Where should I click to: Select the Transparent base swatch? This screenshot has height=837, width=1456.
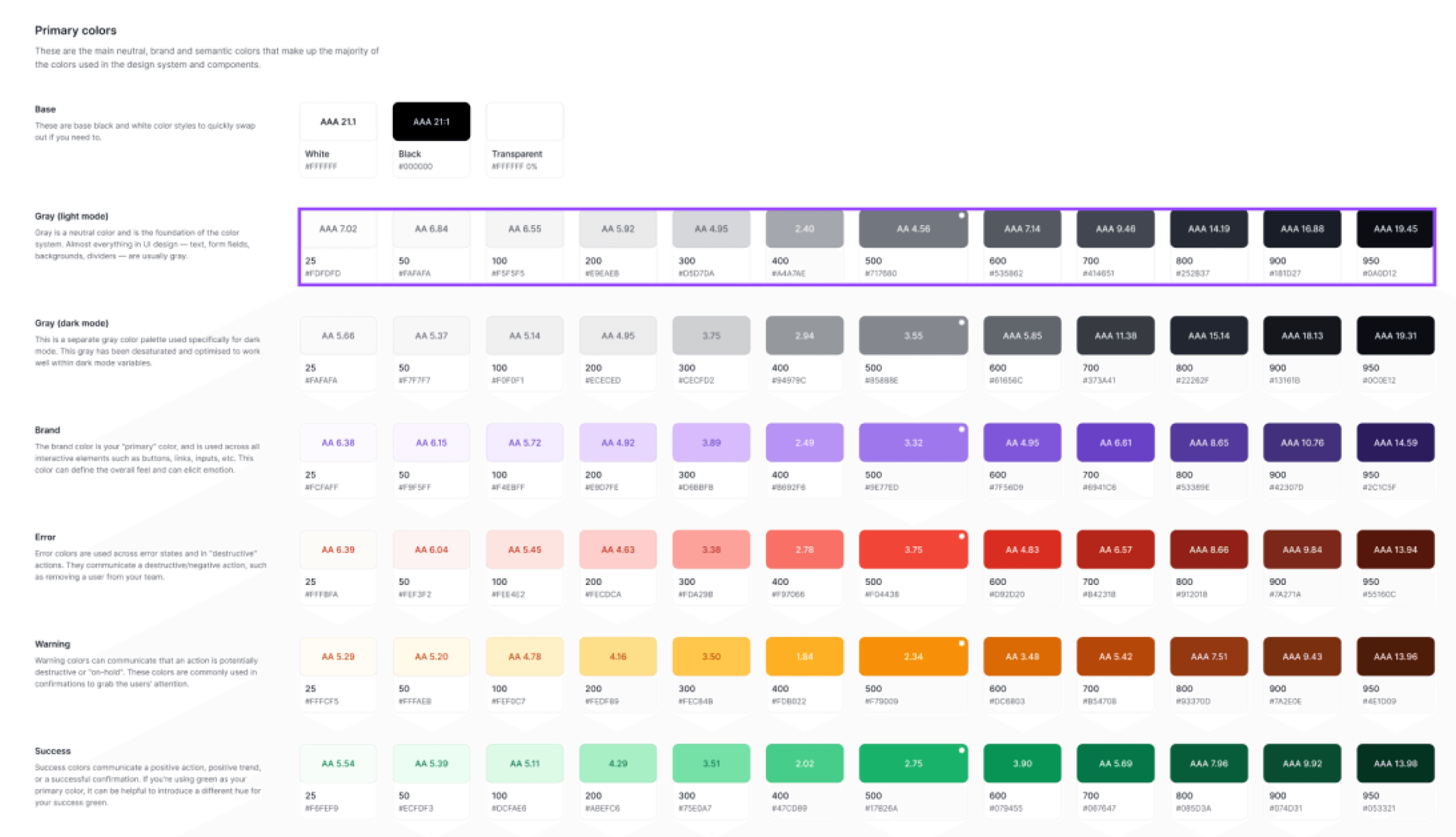click(524, 122)
